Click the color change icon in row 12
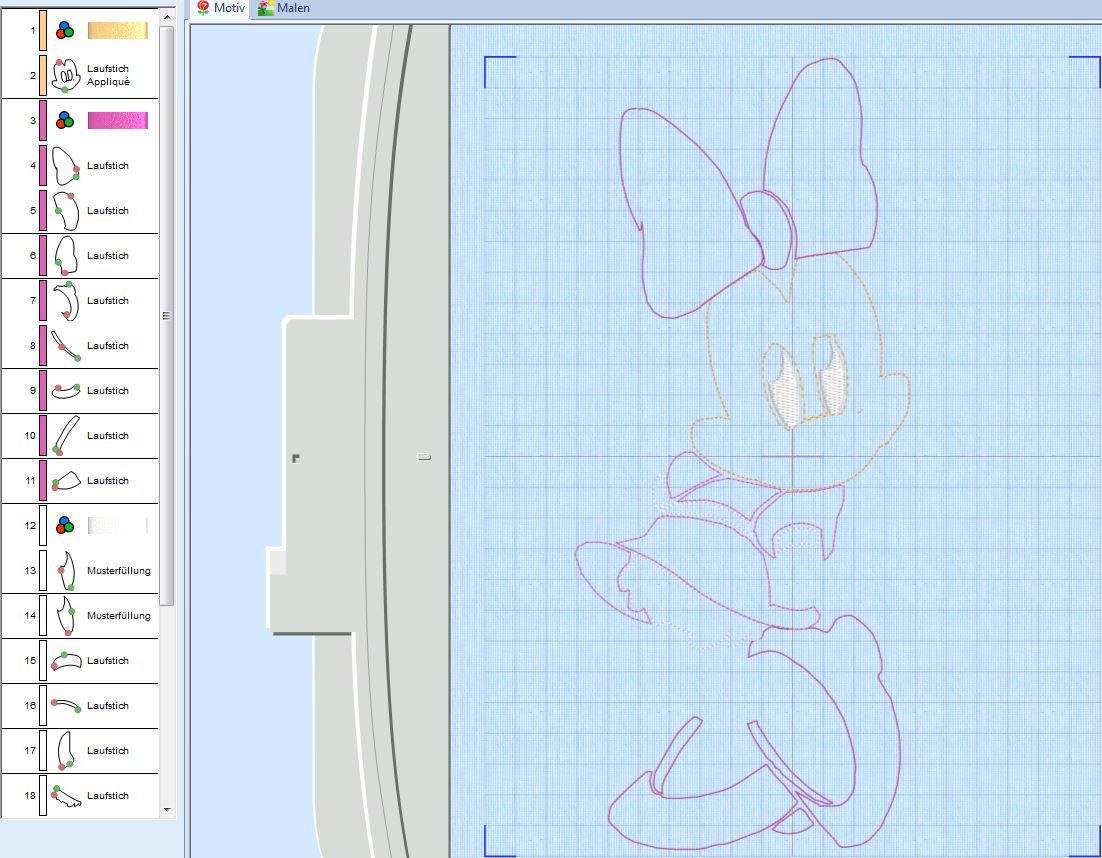Viewport: 1102px width, 858px height. [x=65, y=526]
